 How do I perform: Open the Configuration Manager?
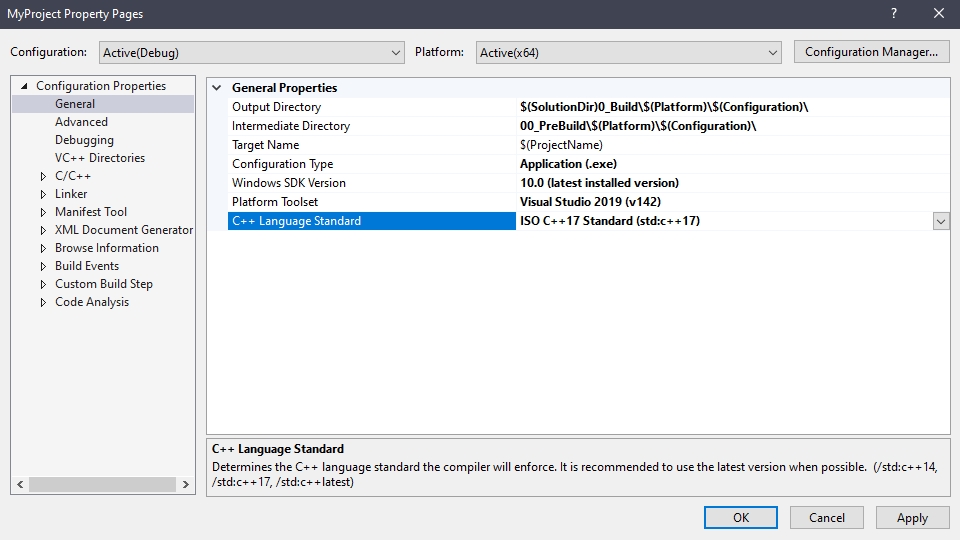(871, 52)
